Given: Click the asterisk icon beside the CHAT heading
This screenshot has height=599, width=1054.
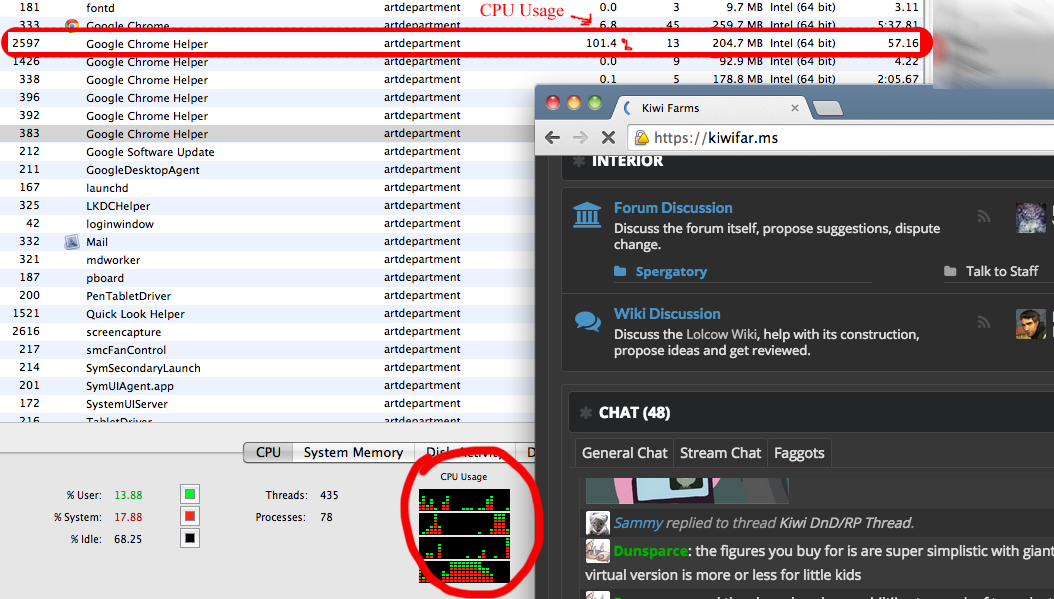Looking at the screenshot, I should pos(586,412).
